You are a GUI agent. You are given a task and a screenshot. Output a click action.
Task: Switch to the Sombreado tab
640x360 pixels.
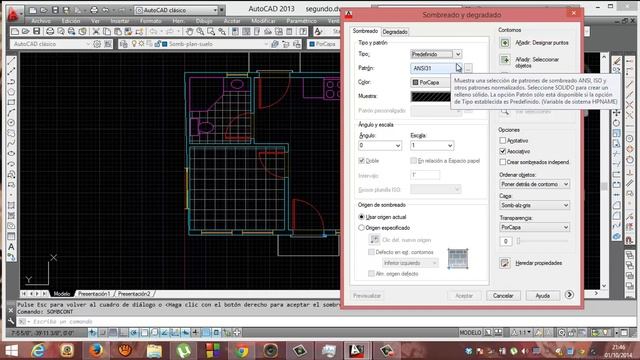[365, 31]
